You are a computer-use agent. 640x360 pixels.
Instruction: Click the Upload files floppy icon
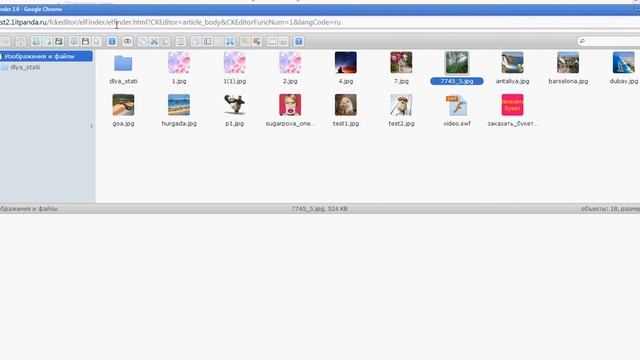[x=59, y=41]
